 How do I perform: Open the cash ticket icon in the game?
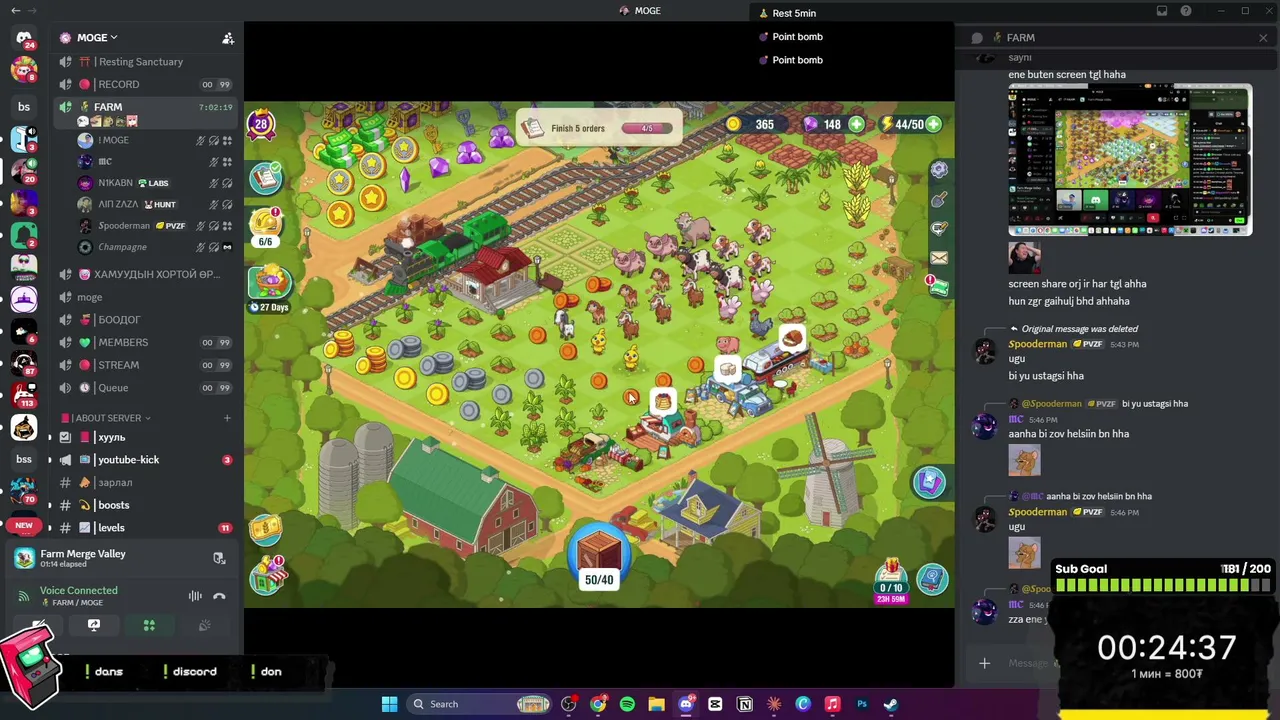[x=266, y=529]
